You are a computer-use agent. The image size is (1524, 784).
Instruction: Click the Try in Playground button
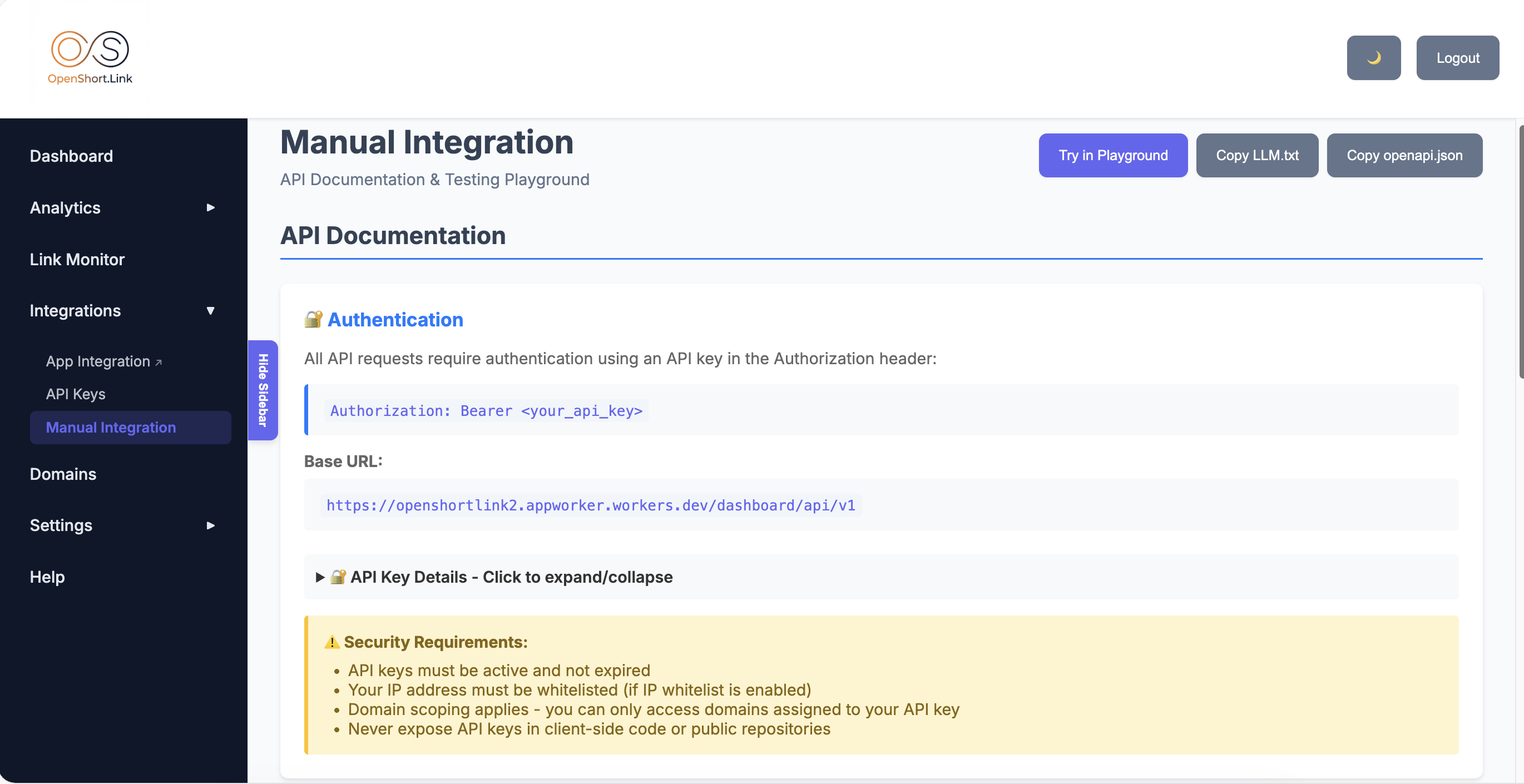tap(1113, 155)
